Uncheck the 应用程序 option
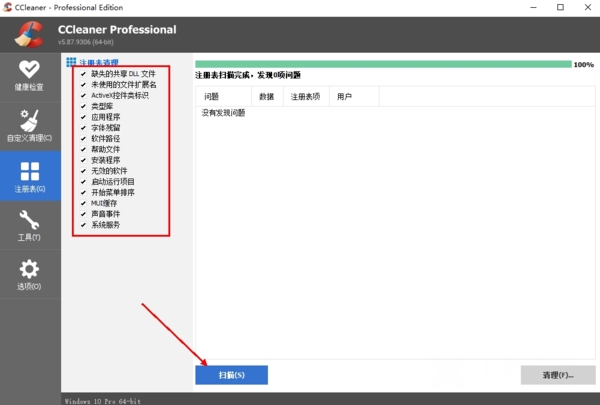Image resolution: width=600 pixels, height=405 pixels. coord(83,117)
